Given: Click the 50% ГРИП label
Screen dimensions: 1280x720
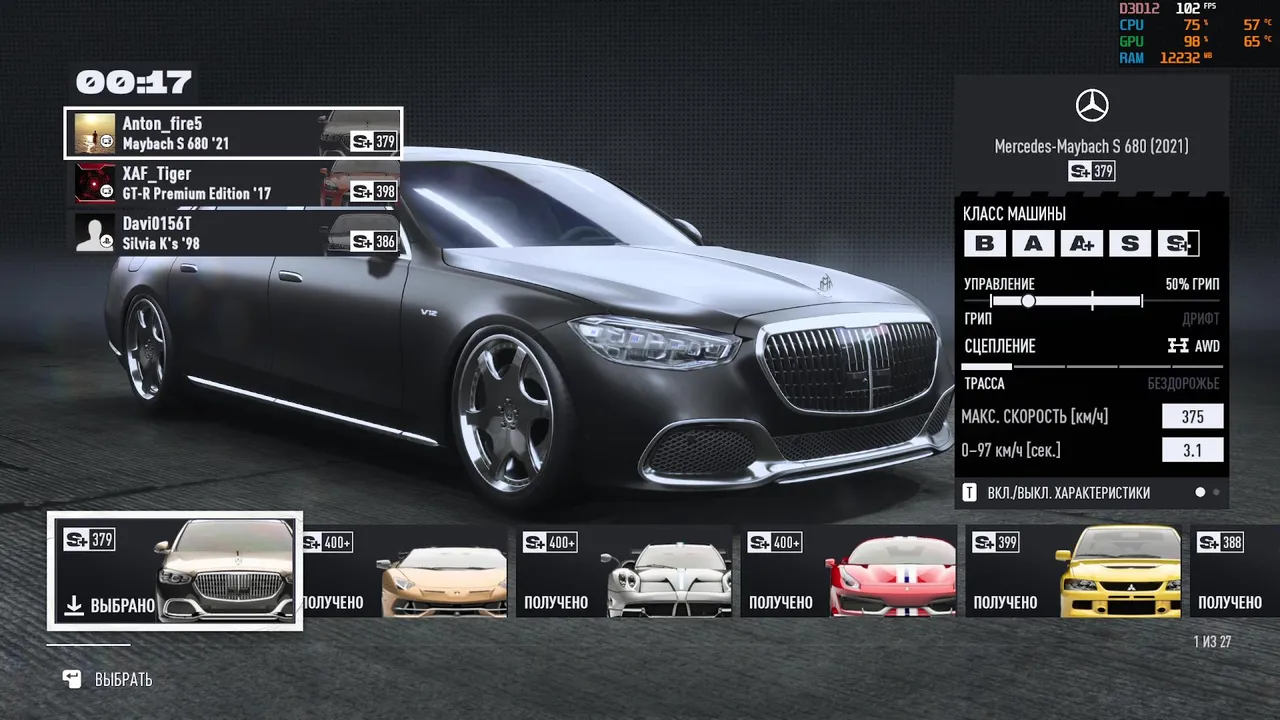Looking at the screenshot, I should pyautogui.click(x=1193, y=284).
